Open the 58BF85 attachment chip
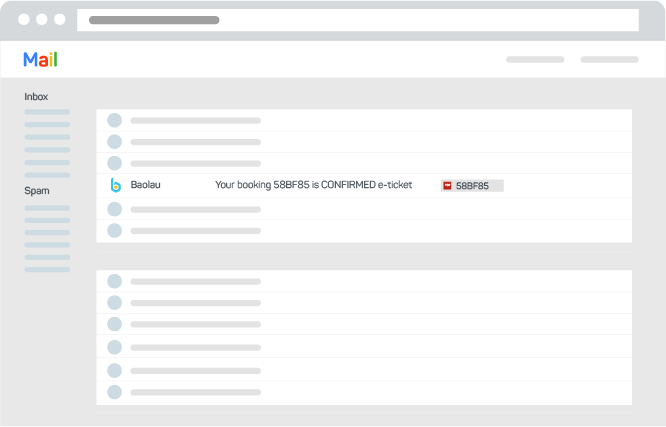 472,186
